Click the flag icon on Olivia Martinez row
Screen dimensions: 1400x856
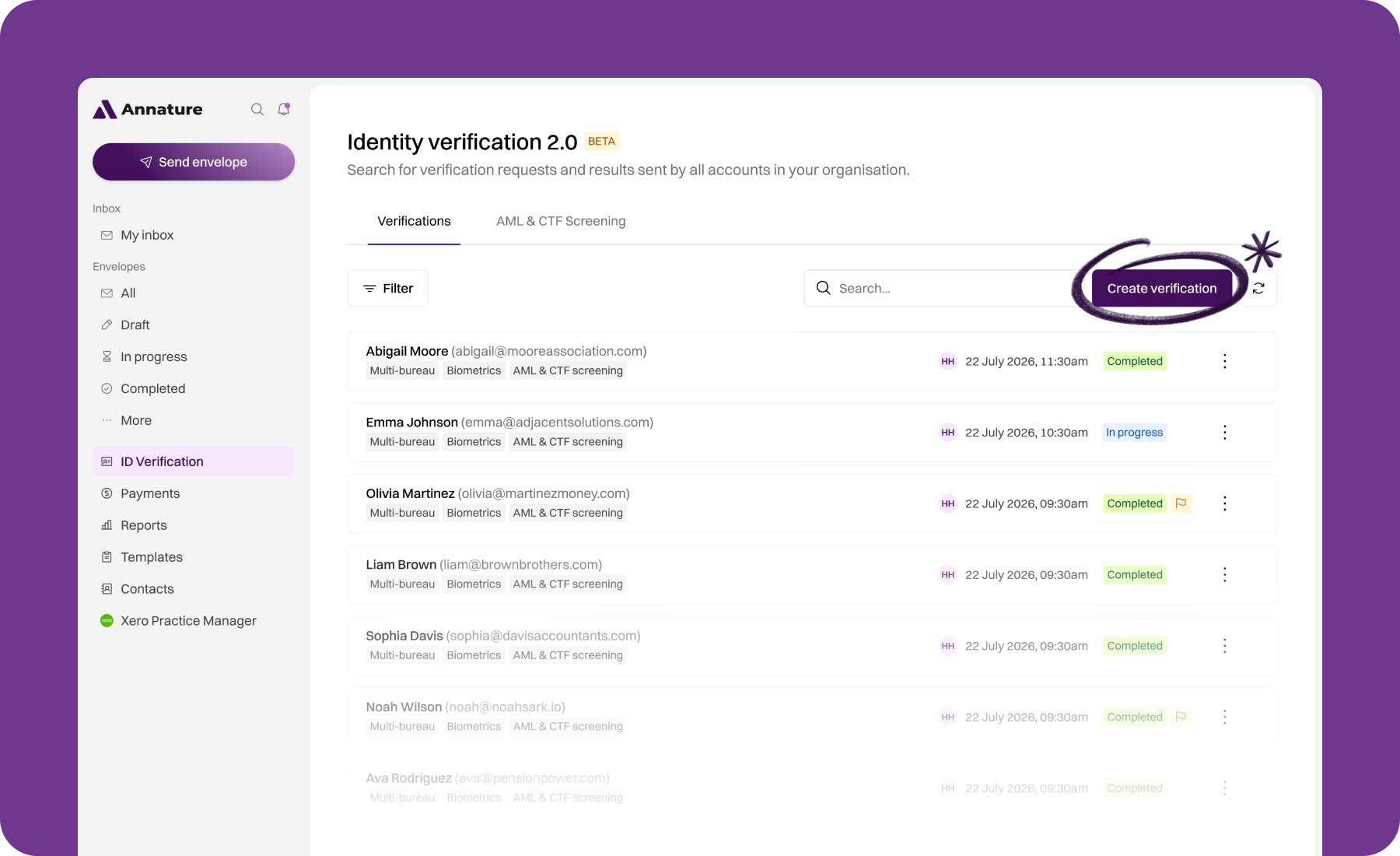[x=1181, y=503]
